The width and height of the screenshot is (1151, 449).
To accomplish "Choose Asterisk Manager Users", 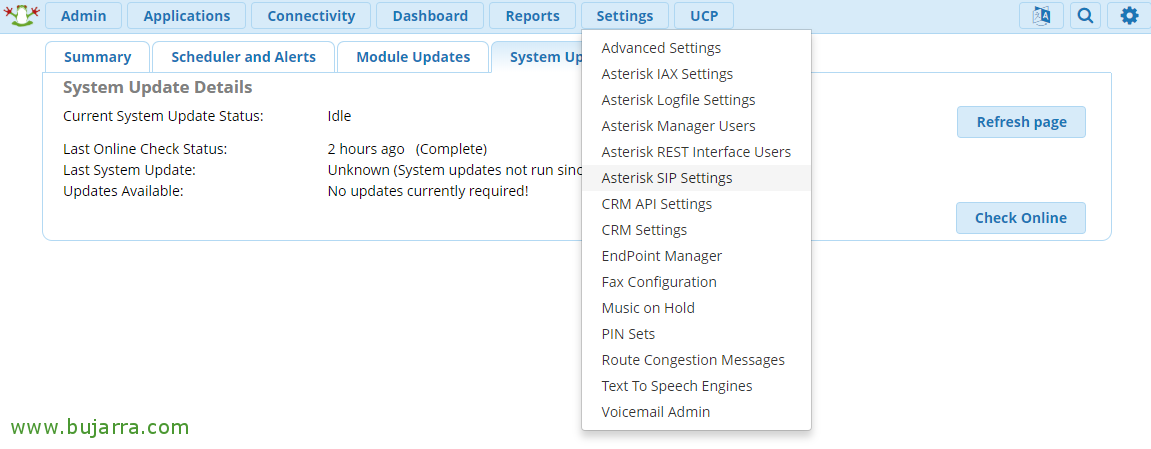I will tap(696, 126).
